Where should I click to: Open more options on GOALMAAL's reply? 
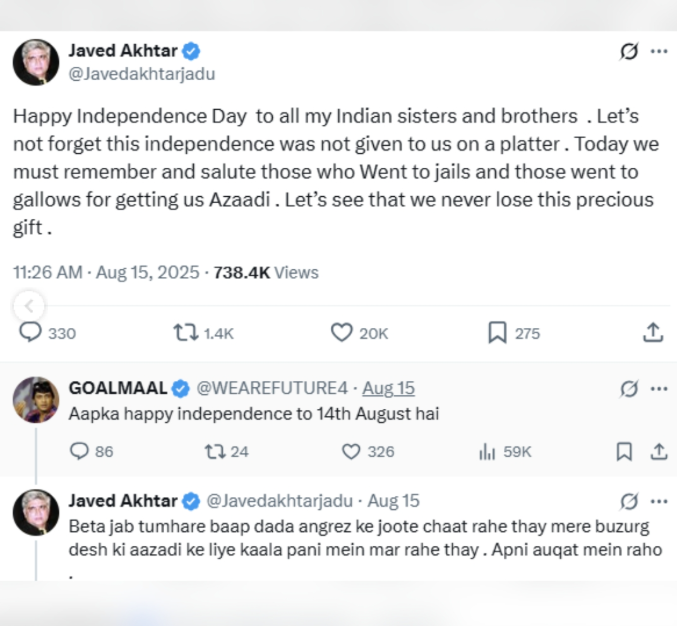point(659,389)
